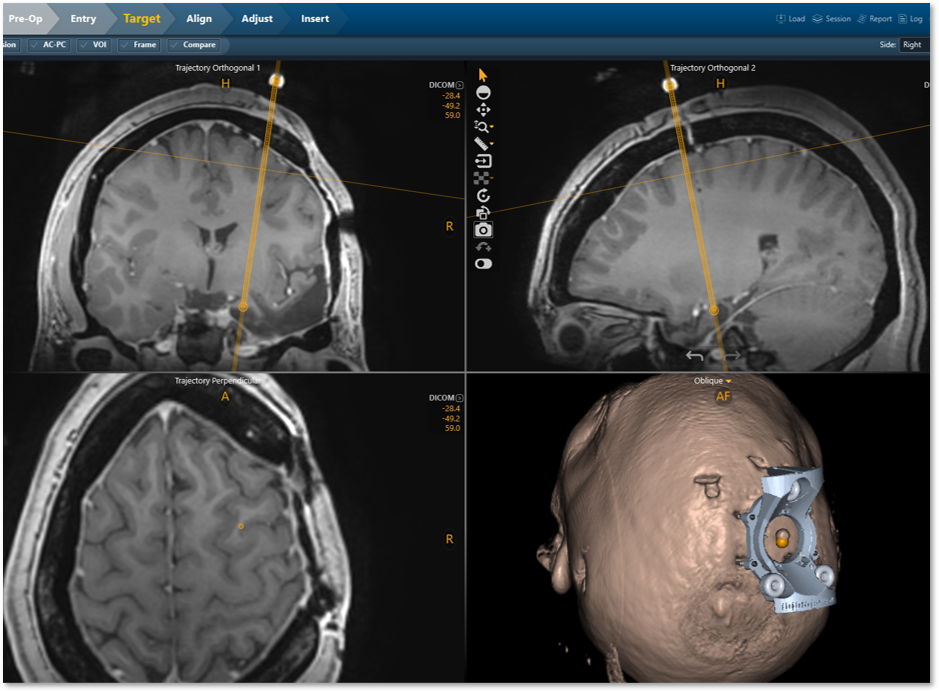939x691 pixels.
Task: Click the Trajectory Orthogonal 1 label
Action: point(217,68)
